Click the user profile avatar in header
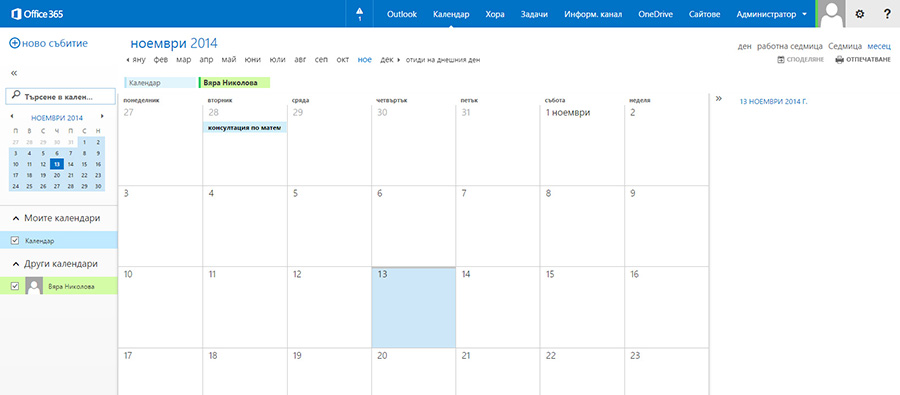The height and width of the screenshot is (395, 900). [x=832, y=14]
